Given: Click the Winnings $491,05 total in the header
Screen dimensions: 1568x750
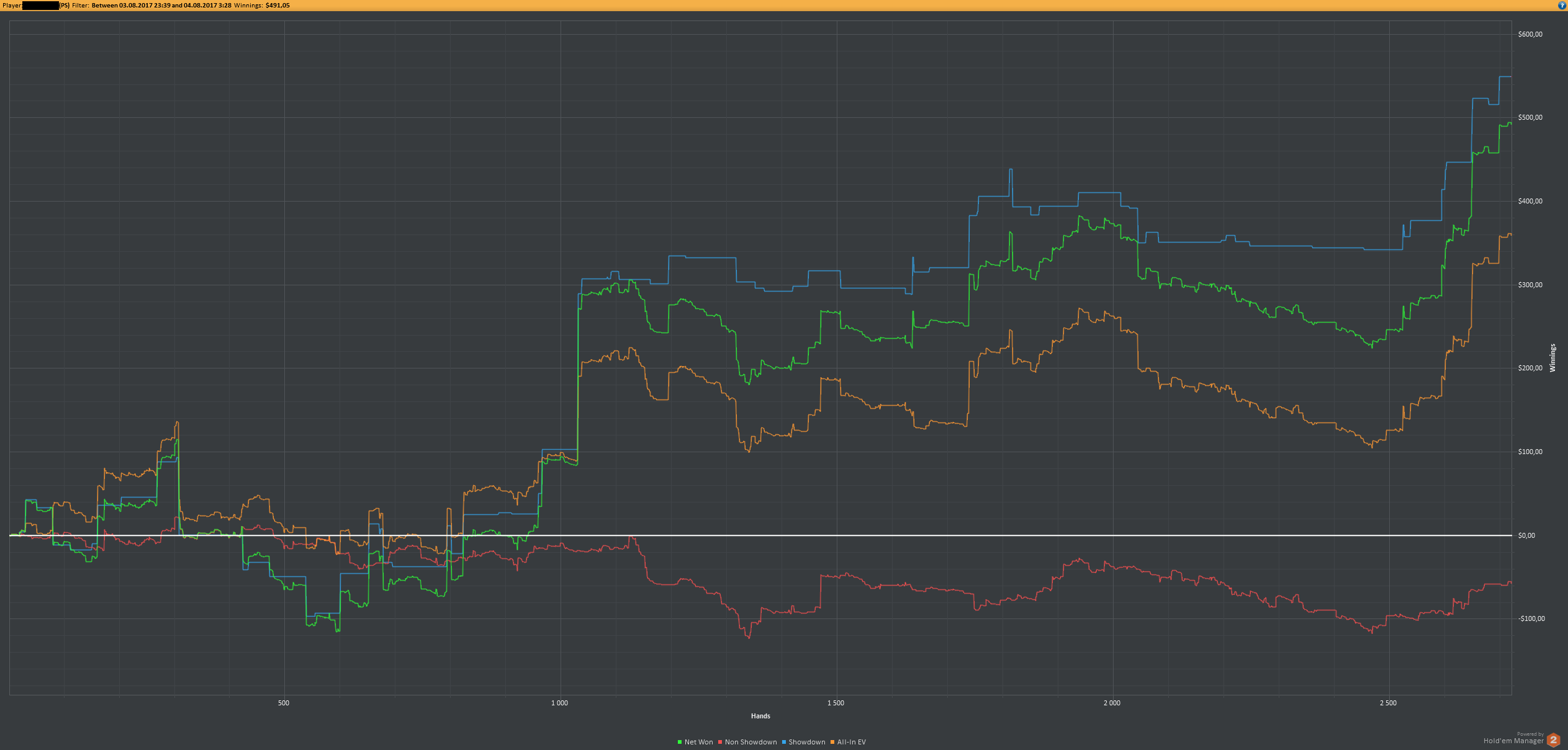Looking at the screenshot, I should [x=277, y=5].
